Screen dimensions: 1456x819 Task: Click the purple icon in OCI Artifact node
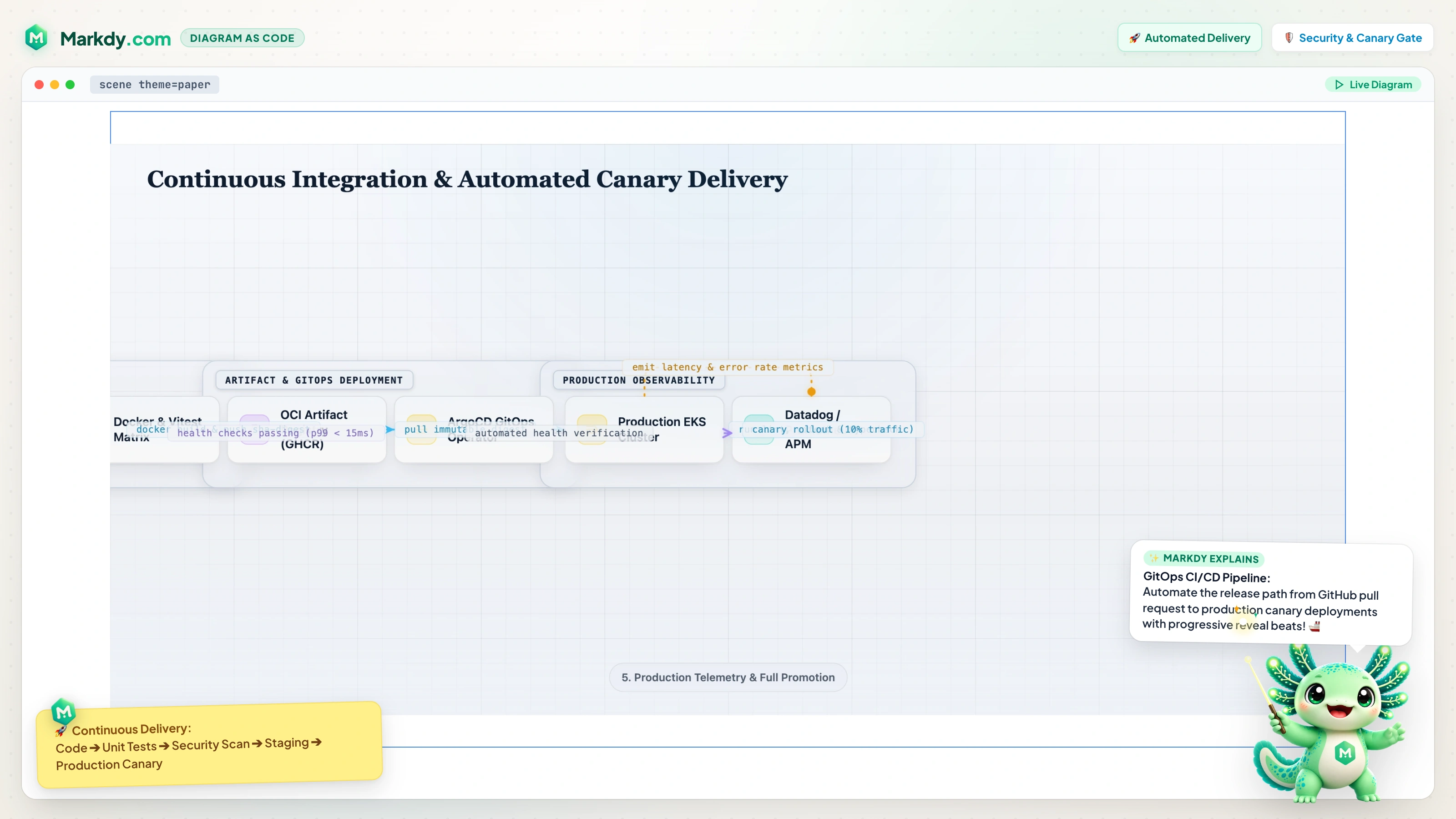tap(254, 429)
